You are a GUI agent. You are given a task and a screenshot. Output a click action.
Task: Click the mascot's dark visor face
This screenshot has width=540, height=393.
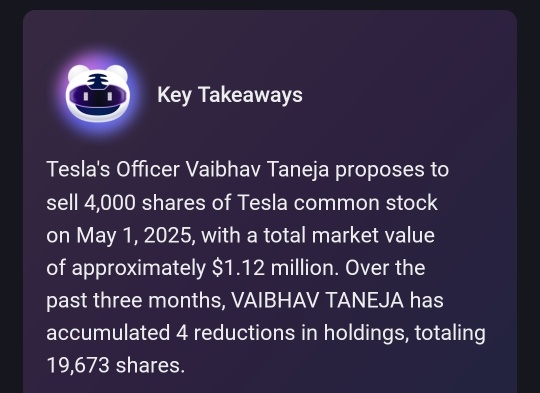click(98, 97)
